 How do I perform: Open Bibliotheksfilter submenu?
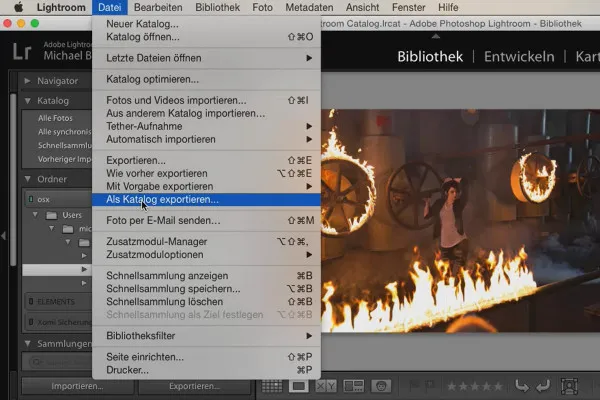point(206,336)
